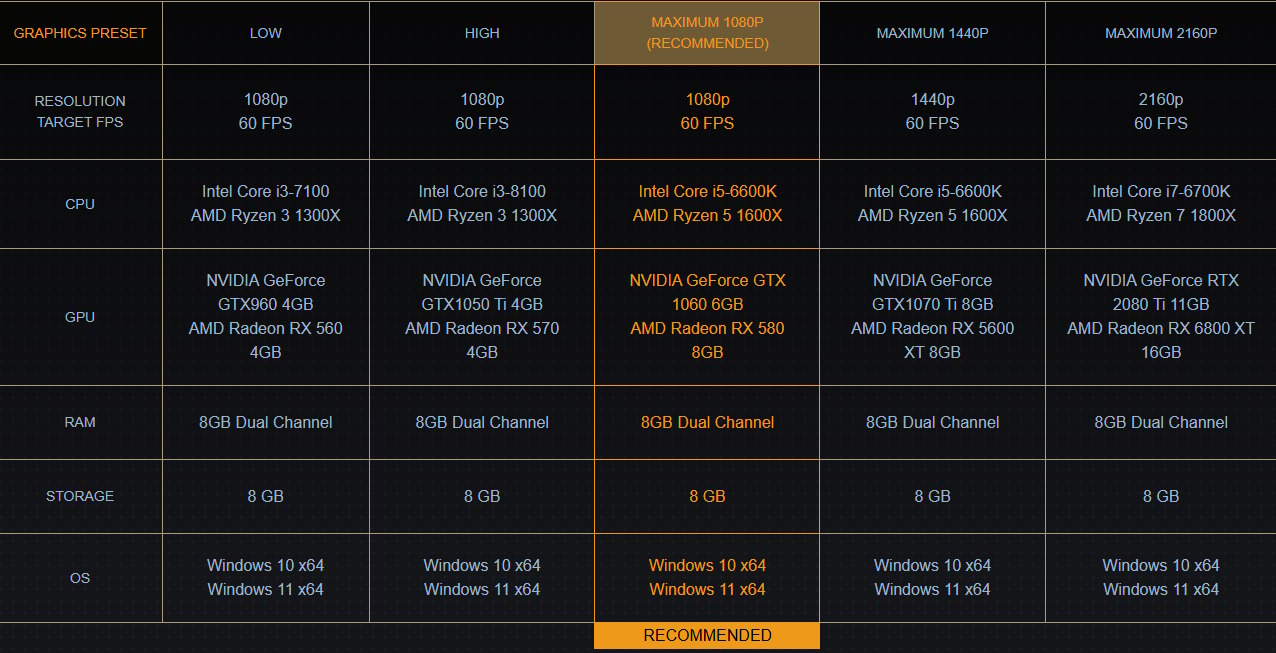Click the MAXIMUM 1440P Windows OS cell
This screenshot has width=1276, height=653.
coord(932,578)
